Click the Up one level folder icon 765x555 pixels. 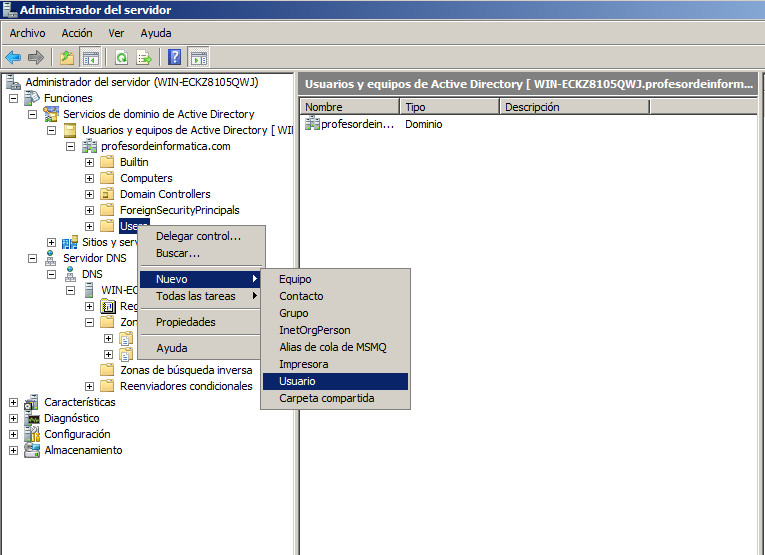(67, 57)
